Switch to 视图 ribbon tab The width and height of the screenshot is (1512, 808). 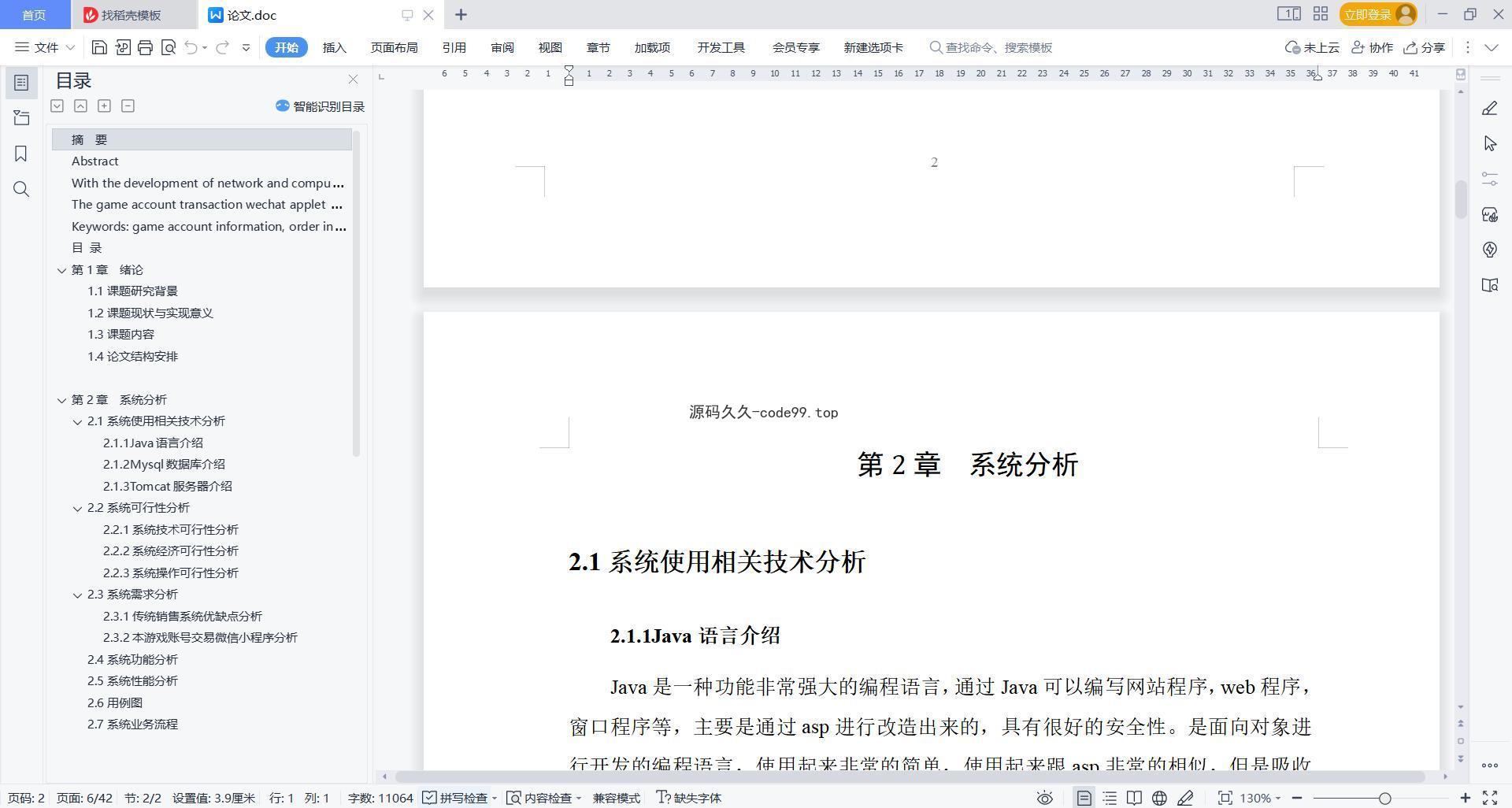tap(550, 47)
